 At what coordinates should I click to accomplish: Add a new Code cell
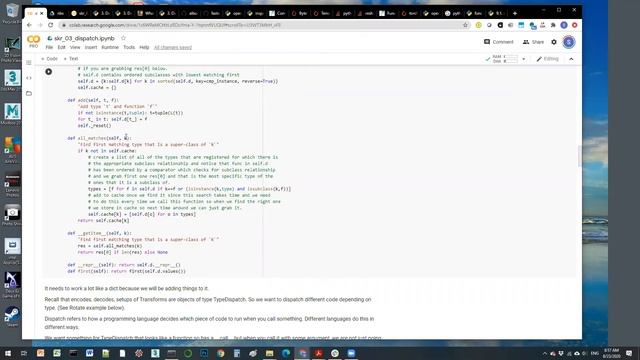pos(49,59)
